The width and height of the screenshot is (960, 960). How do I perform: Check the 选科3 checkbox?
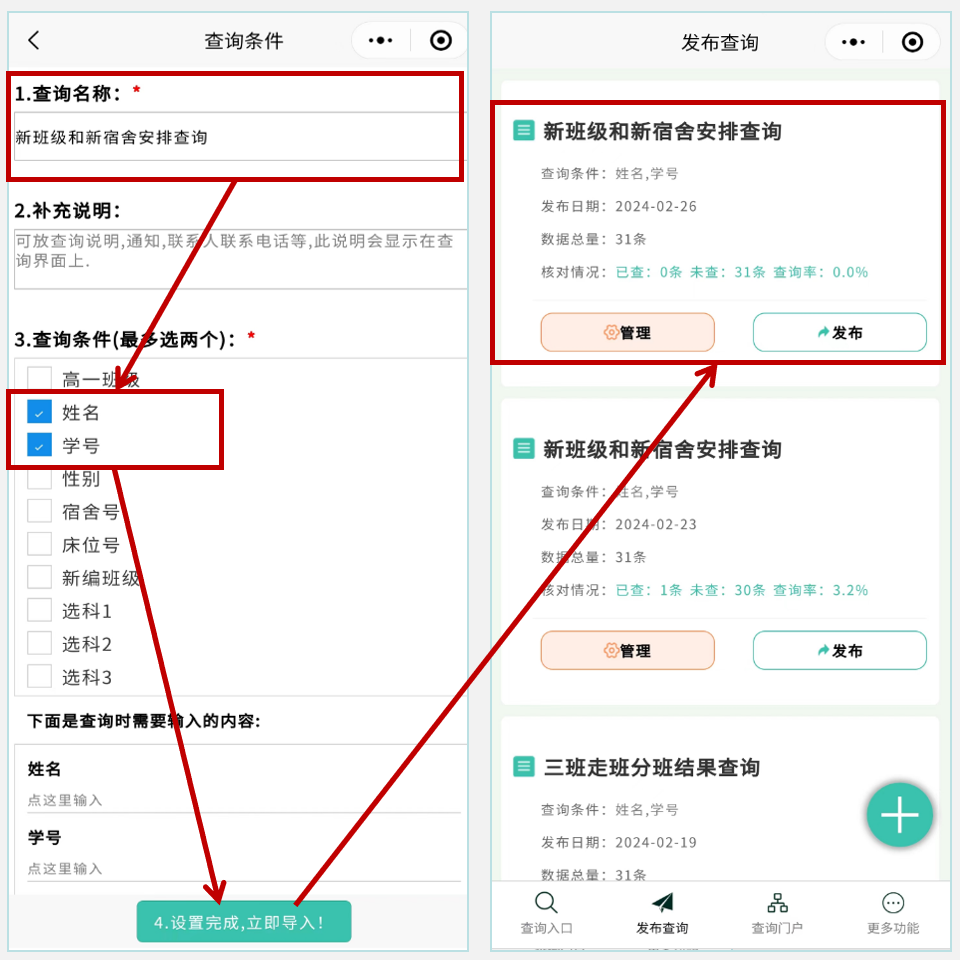pos(39,677)
